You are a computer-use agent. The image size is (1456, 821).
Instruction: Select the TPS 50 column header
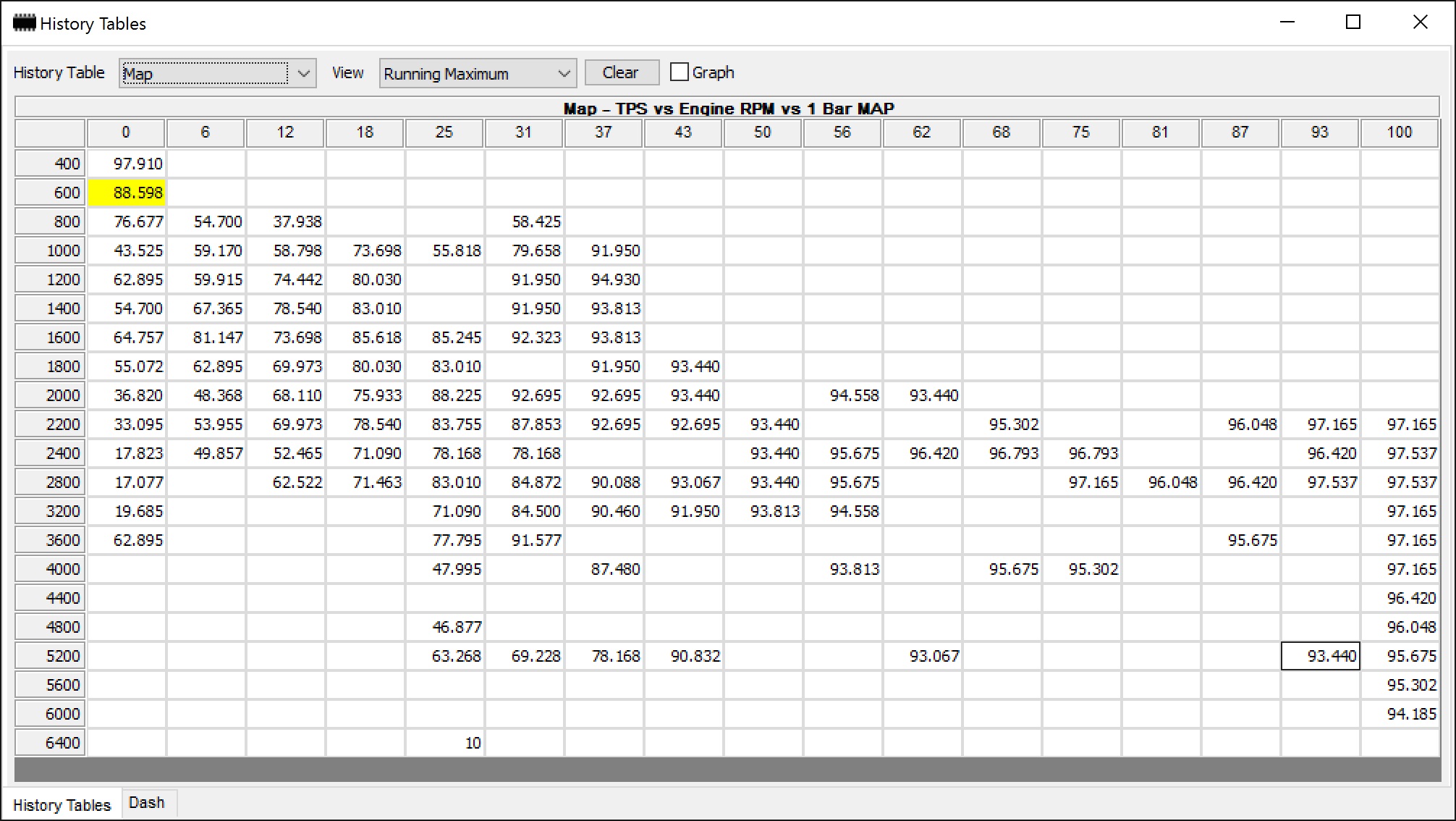(763, 132)
